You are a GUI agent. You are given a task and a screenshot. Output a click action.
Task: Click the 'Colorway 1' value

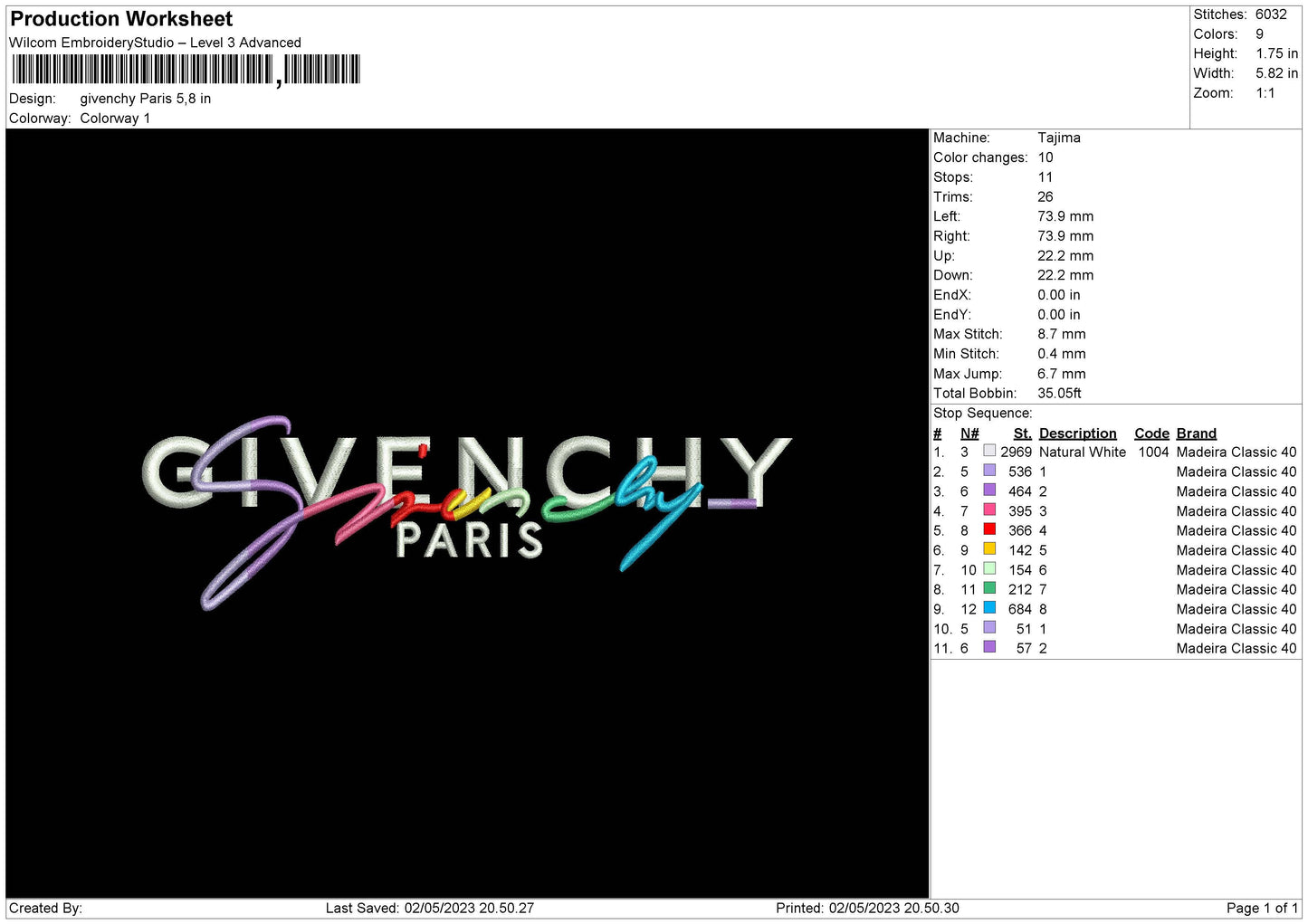coord(115,119)
